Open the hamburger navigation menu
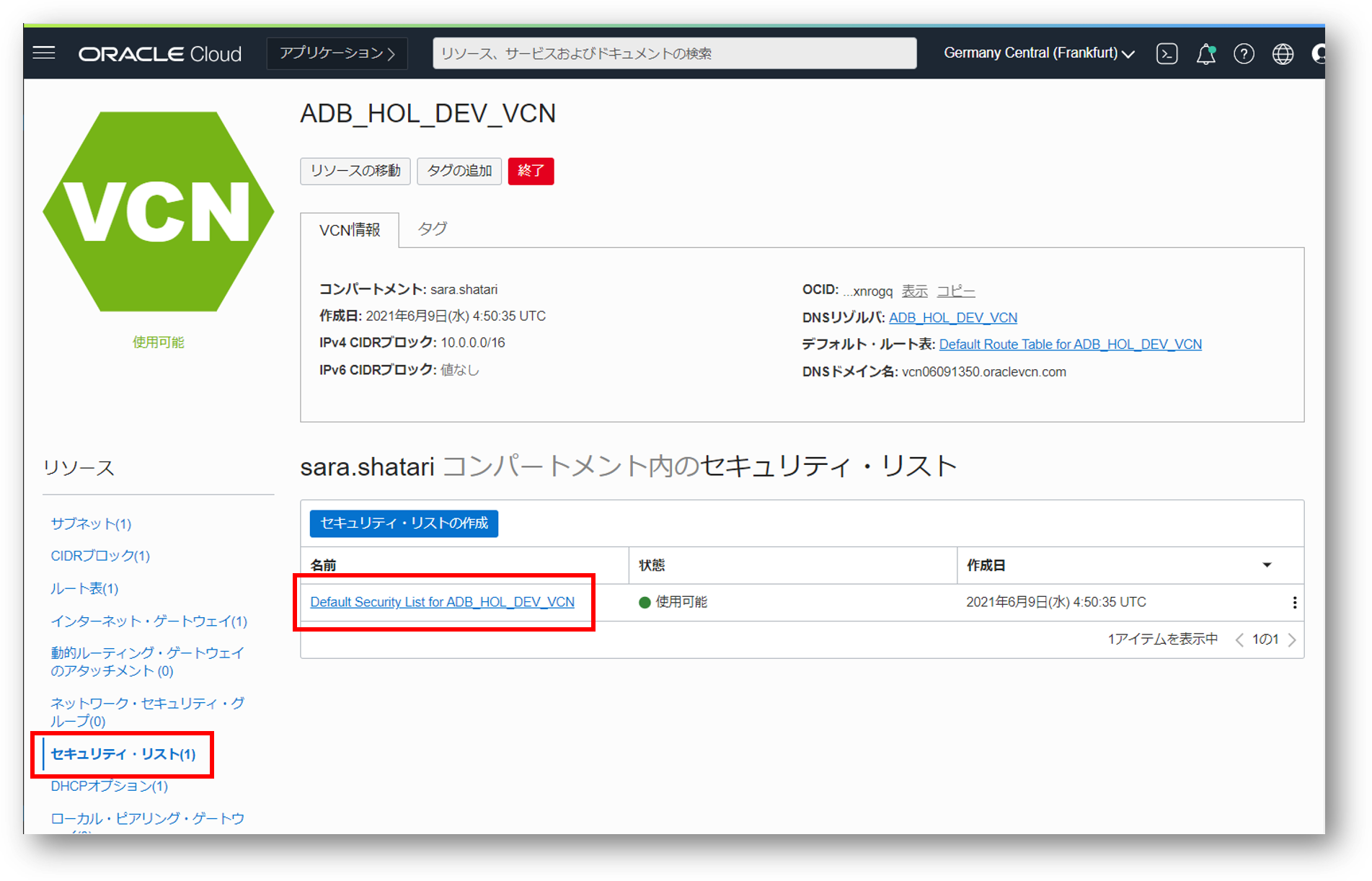 [44, 53]
